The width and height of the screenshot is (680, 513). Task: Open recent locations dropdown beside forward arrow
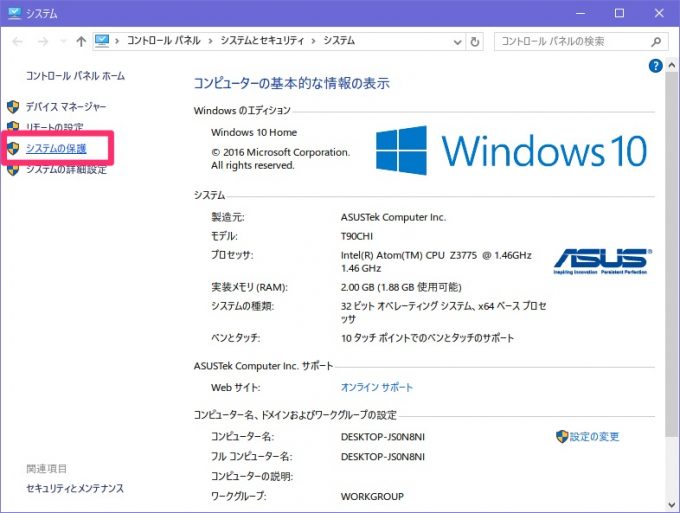[63, 42]
